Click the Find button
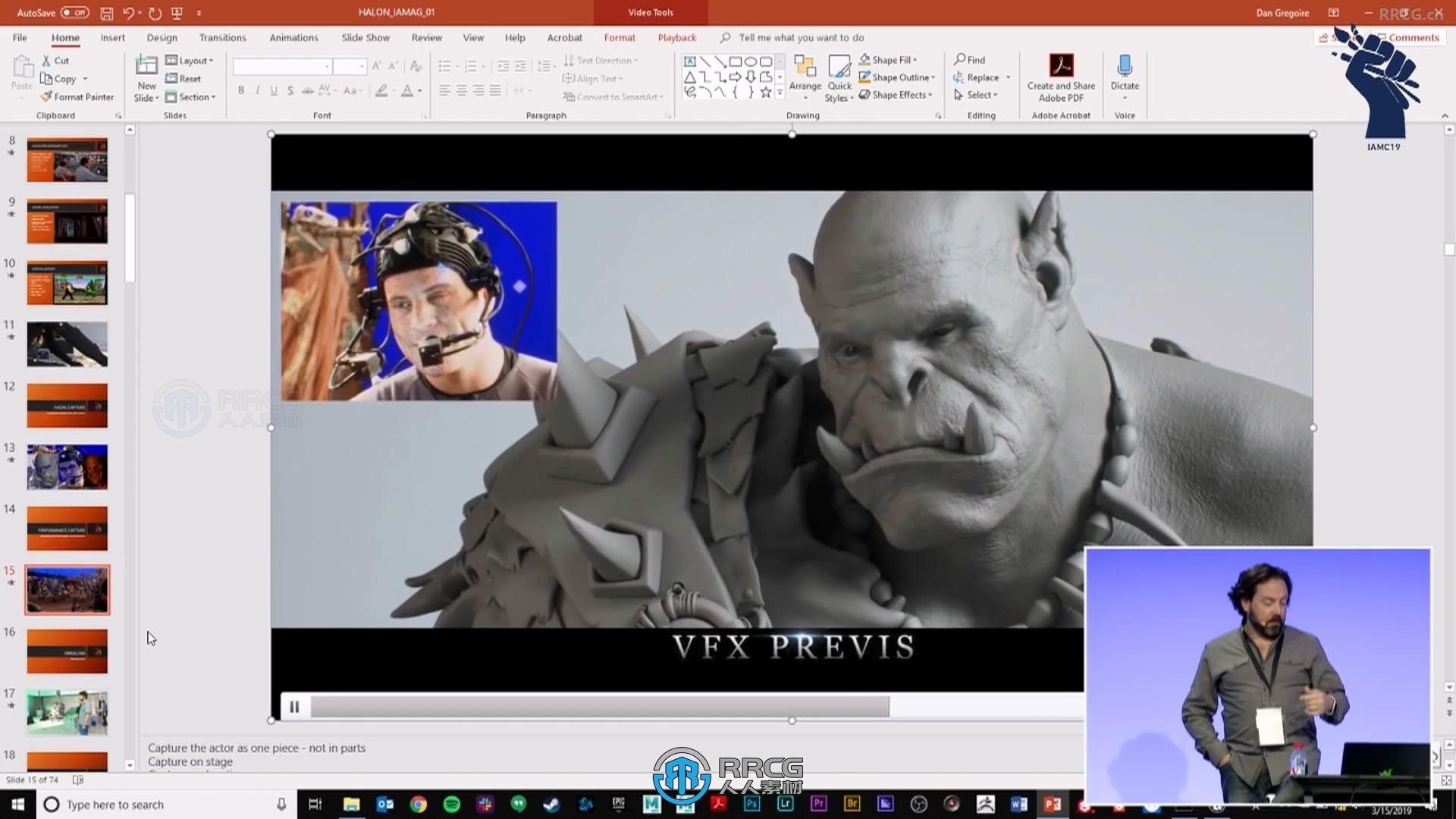The image size is (1456, 819). [969, 59]
